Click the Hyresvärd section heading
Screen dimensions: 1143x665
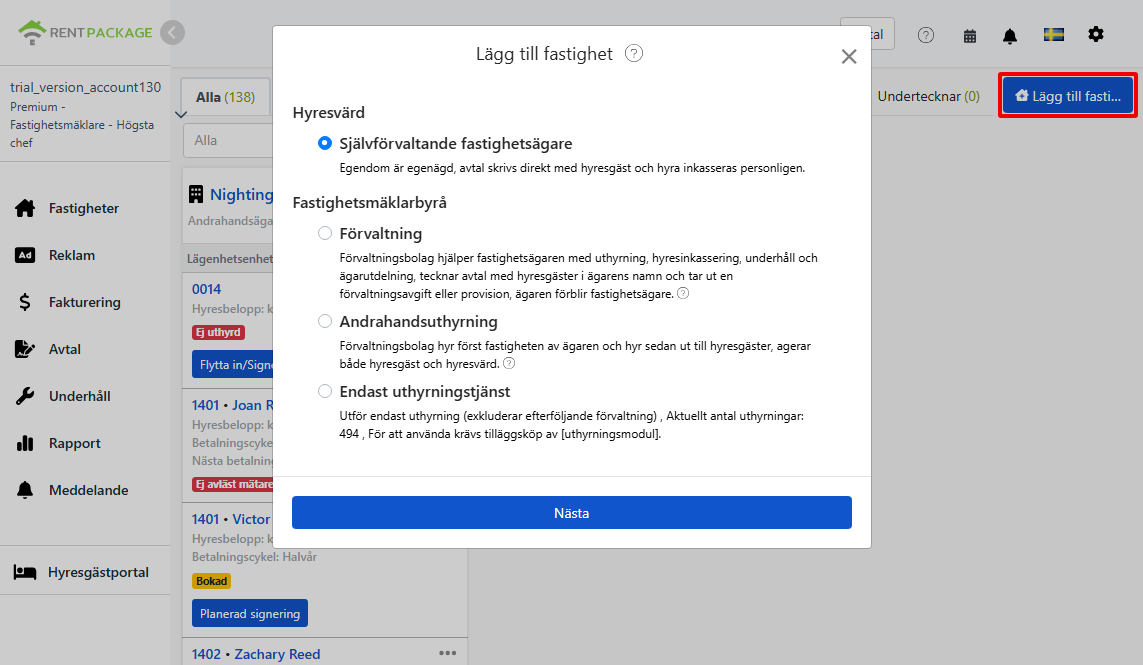pyautogui.click(x=329, y=112)
